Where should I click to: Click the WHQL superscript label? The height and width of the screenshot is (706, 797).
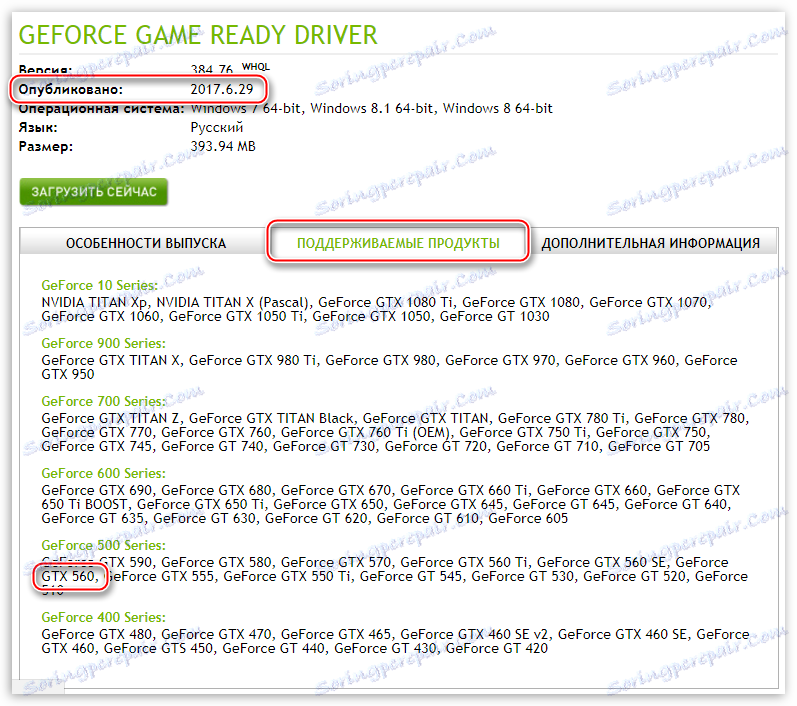tap(256, 67)
